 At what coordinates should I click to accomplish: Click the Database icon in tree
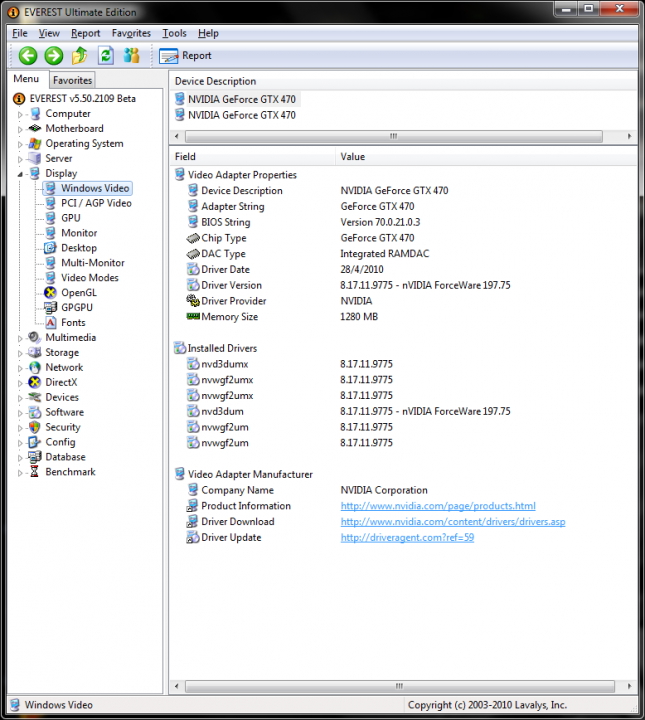tap(34, 457)
